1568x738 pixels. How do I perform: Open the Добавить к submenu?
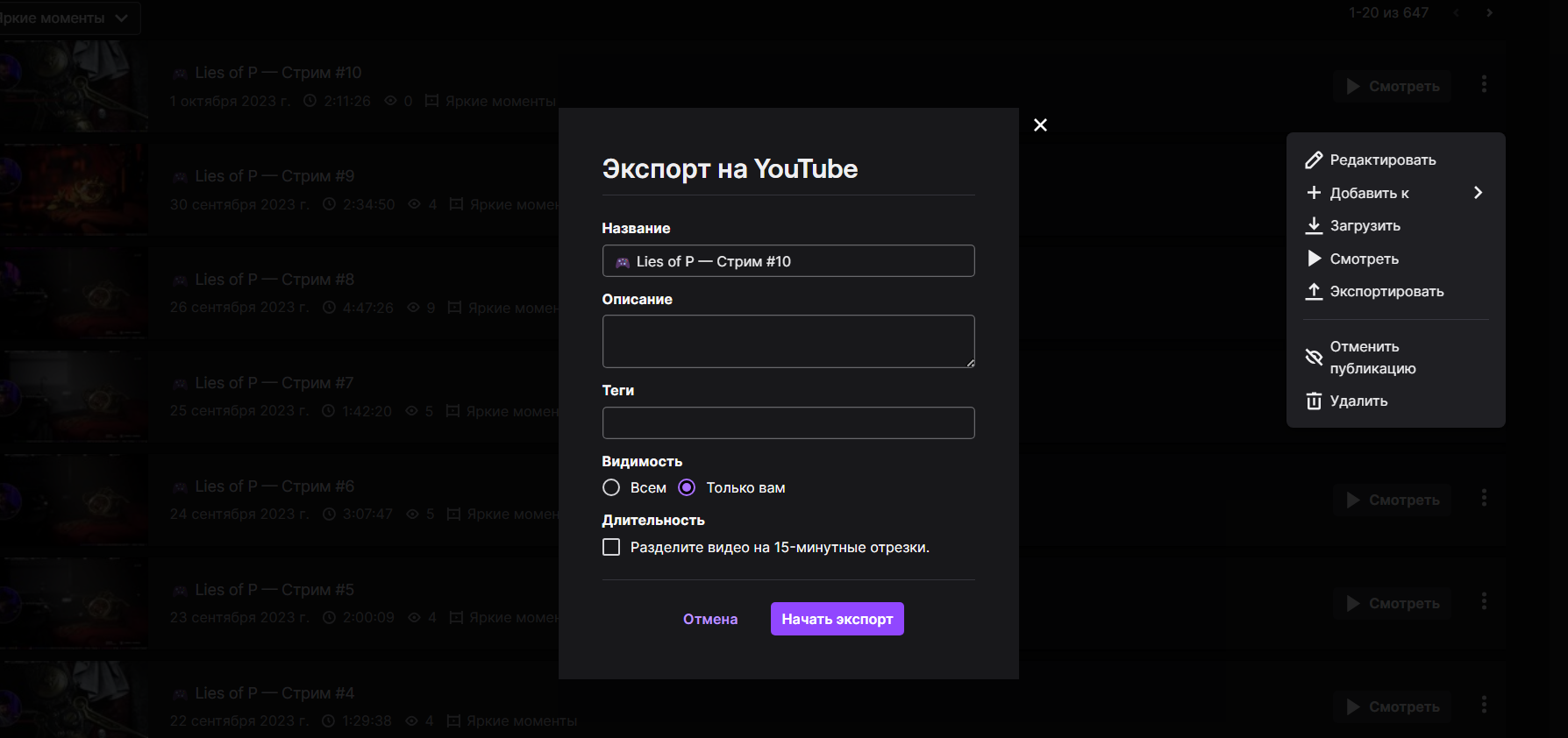point(1396,193)
